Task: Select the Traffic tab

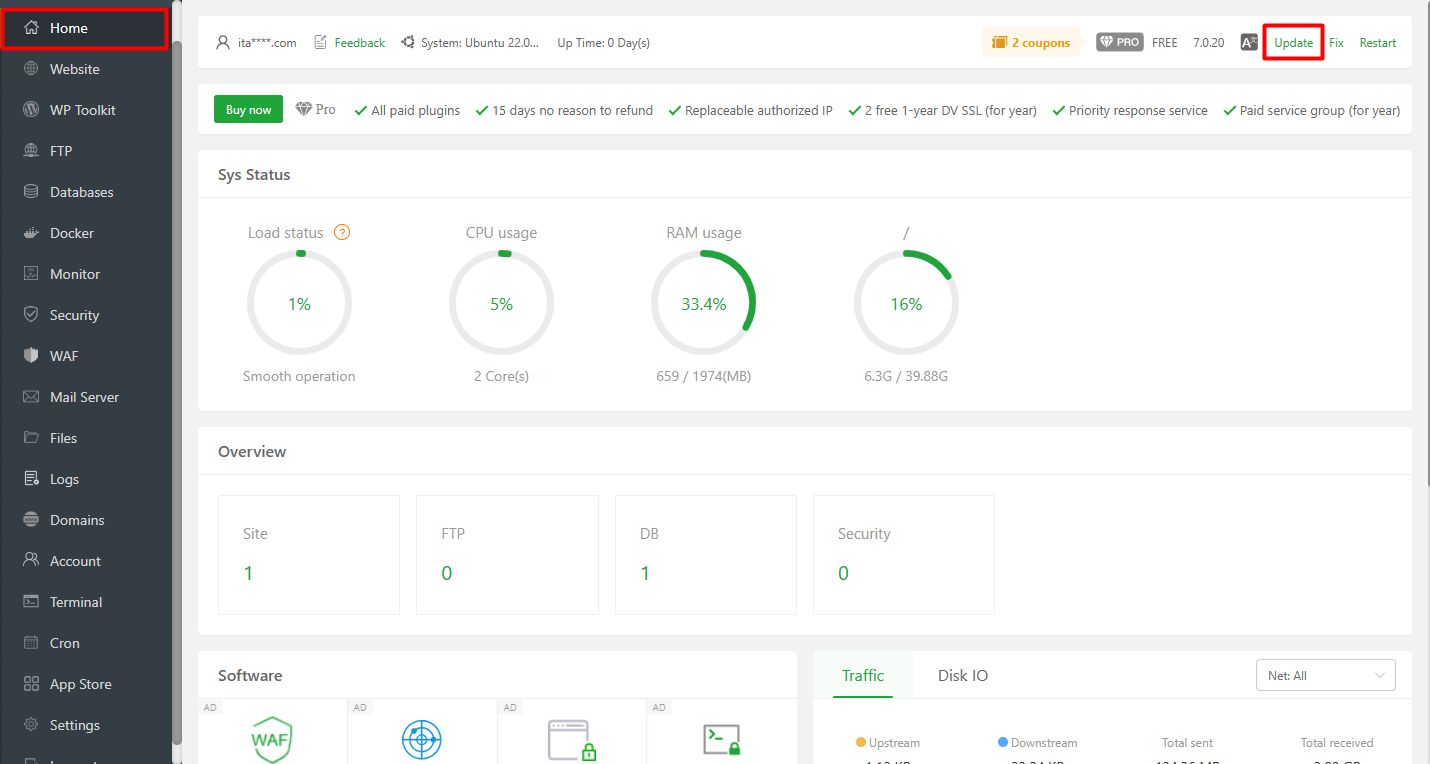Action: (862, 675)
